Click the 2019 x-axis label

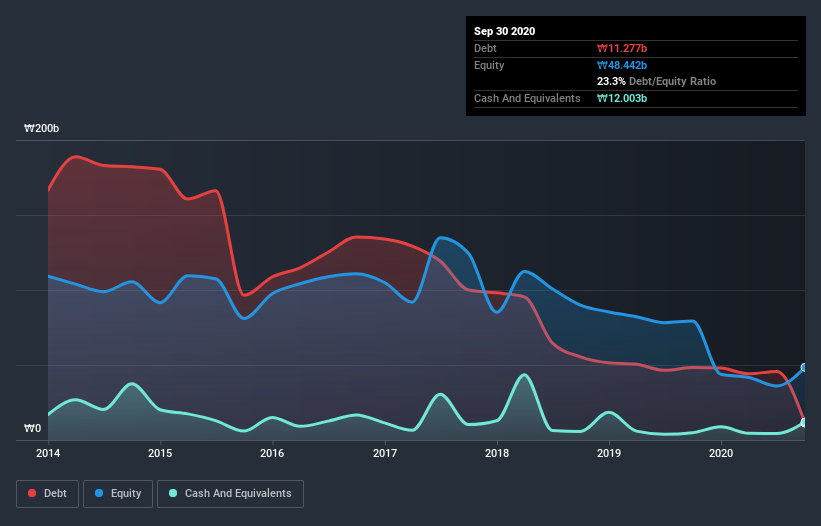pyautogui.click(x=609, y=453)
